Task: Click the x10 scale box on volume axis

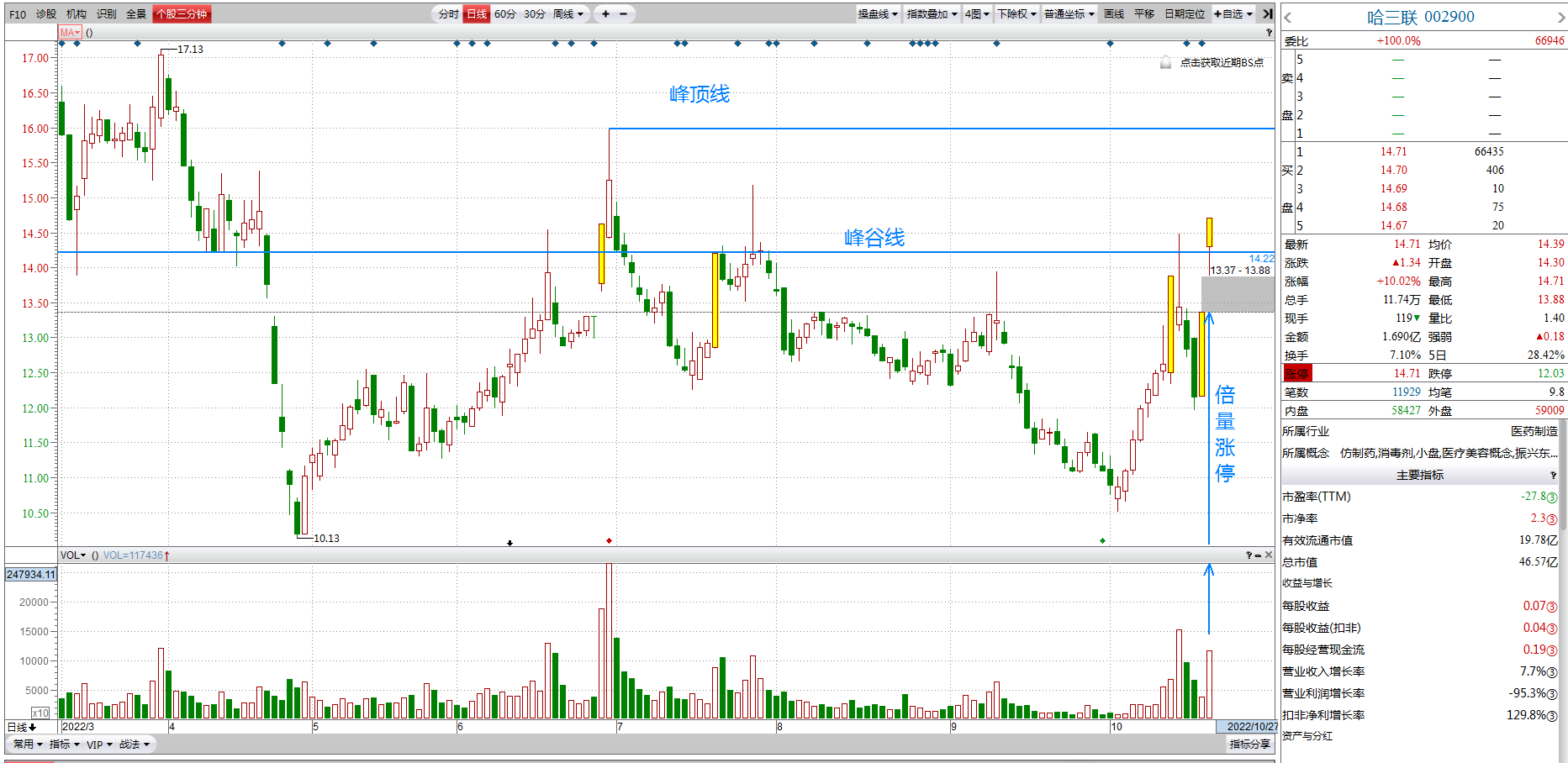Action: click(x=40, y=713)
